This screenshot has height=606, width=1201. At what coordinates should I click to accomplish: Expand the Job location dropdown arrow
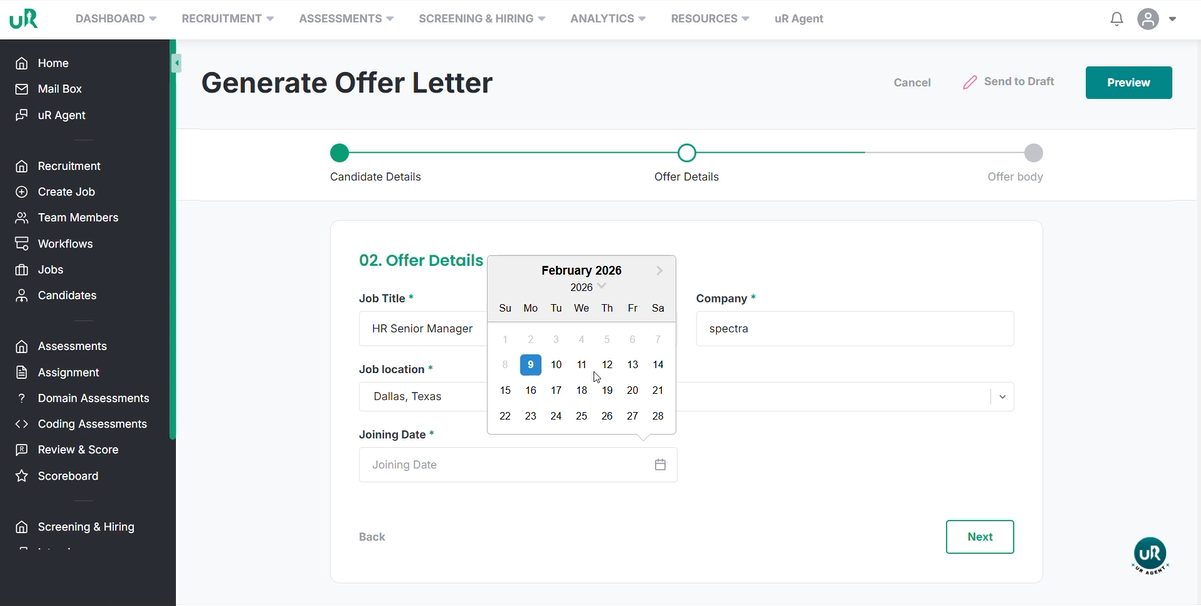tap(1003, 397)
